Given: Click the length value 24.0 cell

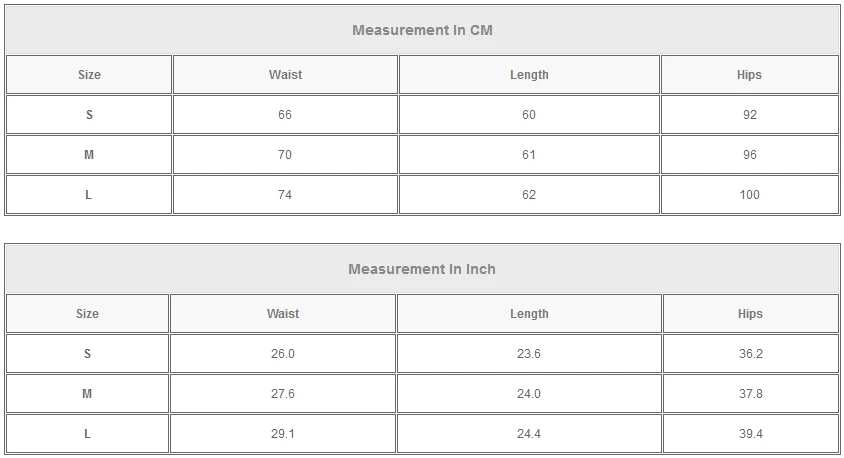Looking at the screenshot, I should 529,394.
